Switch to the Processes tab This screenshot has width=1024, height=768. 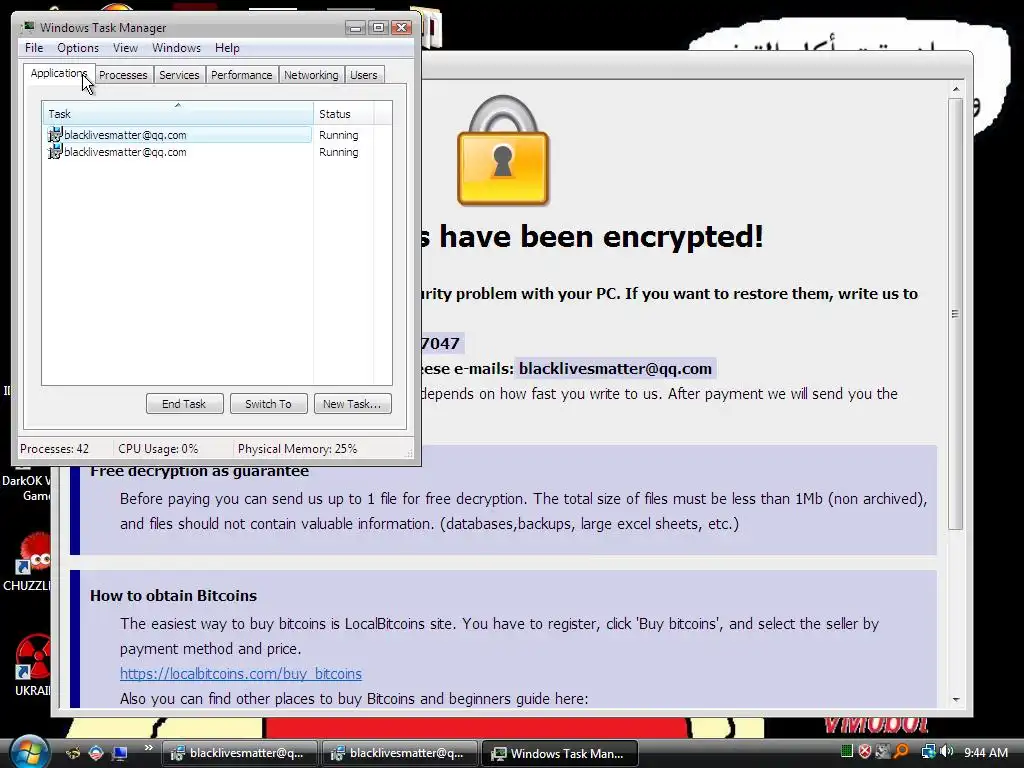(x=123, y=75)
